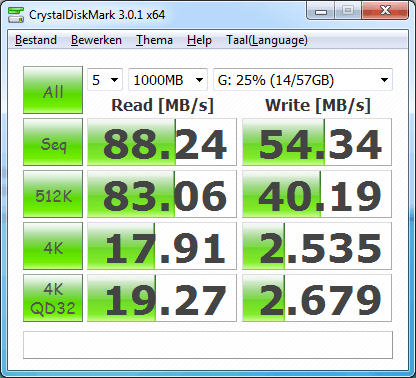Select the 512K read value 83.06
This screenshot has height=378, width=416.
pyautogui.click(x=162, y=194)
